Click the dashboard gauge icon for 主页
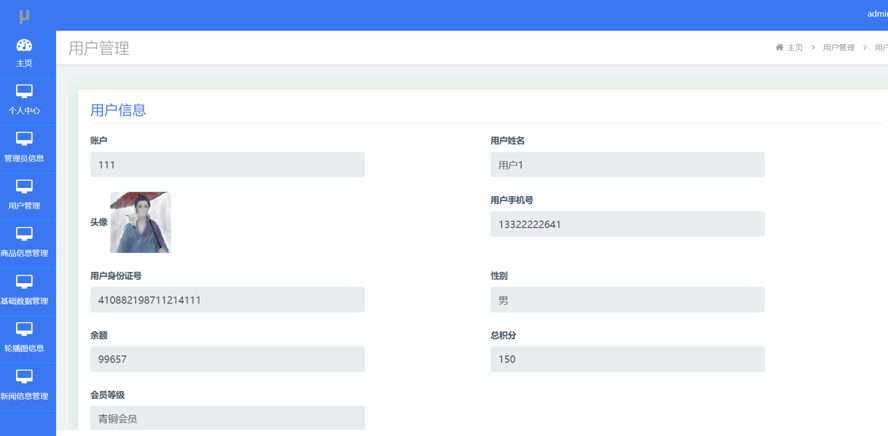Viewport: 888px width, 436px height. (24, 45)
